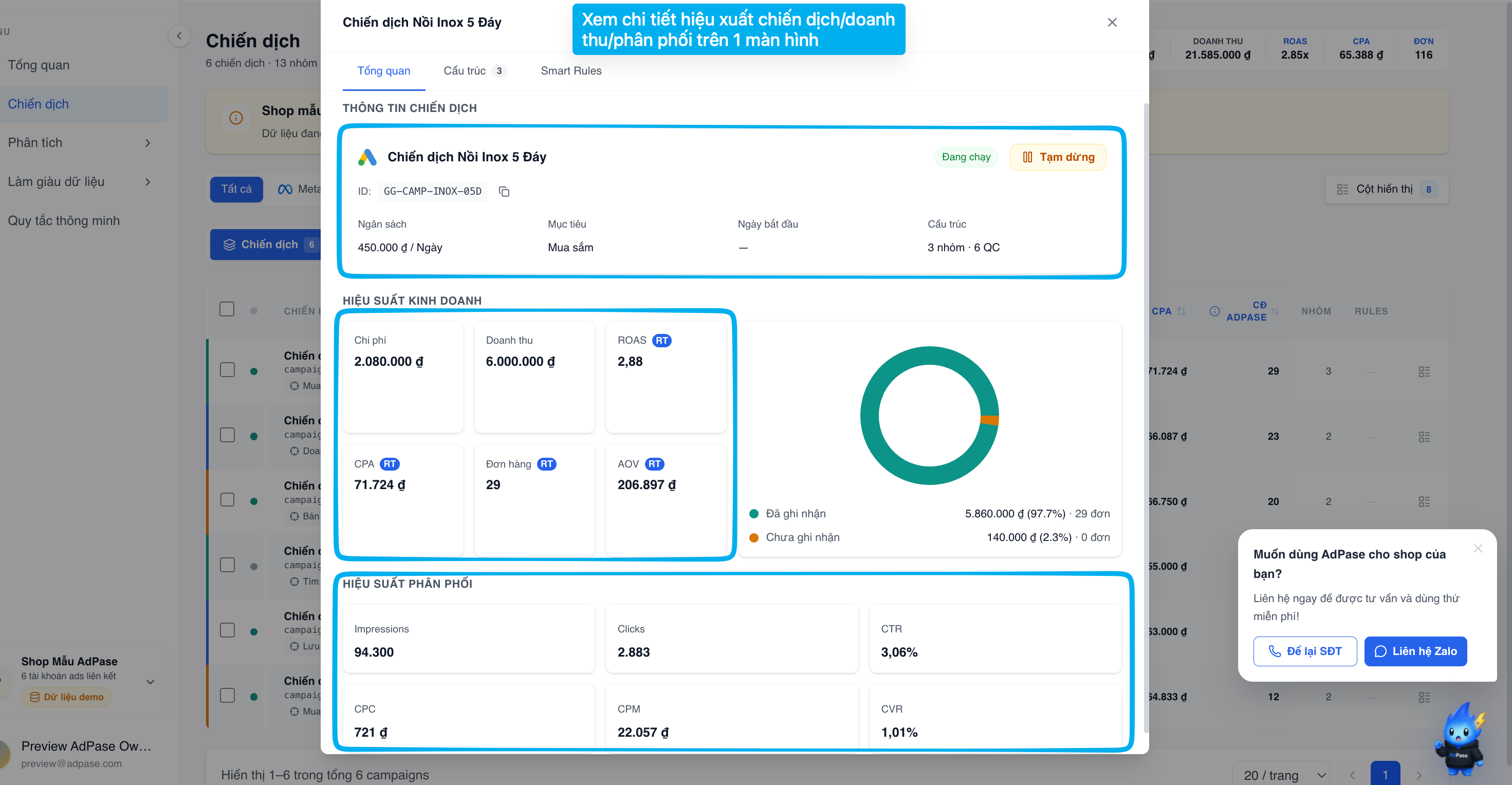Click the Liên hệ Zalo button
The width and height of the screenshot is (1512, 785).
click(x=1415, y=651)
